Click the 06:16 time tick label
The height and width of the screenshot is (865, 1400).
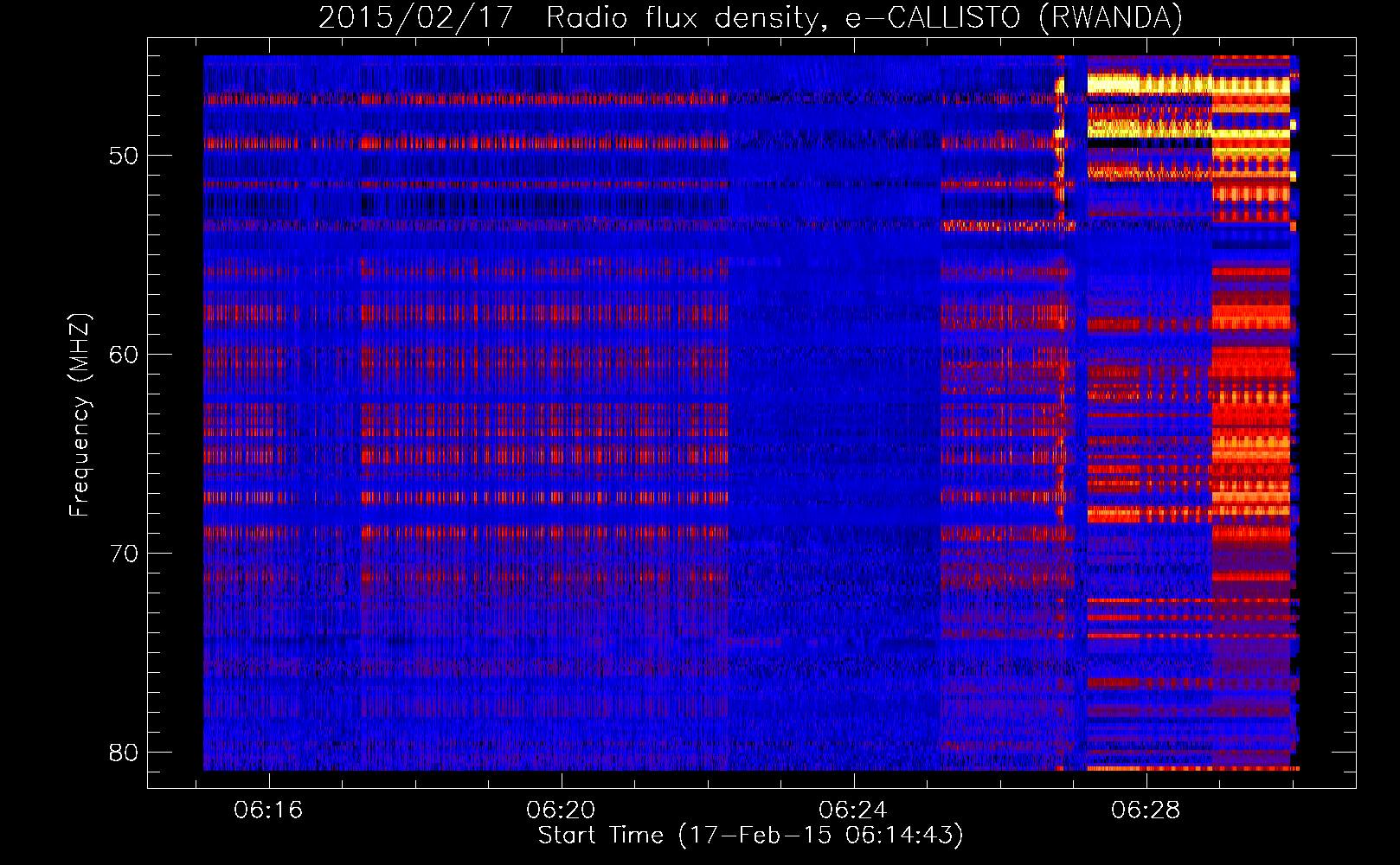point(268,810)
